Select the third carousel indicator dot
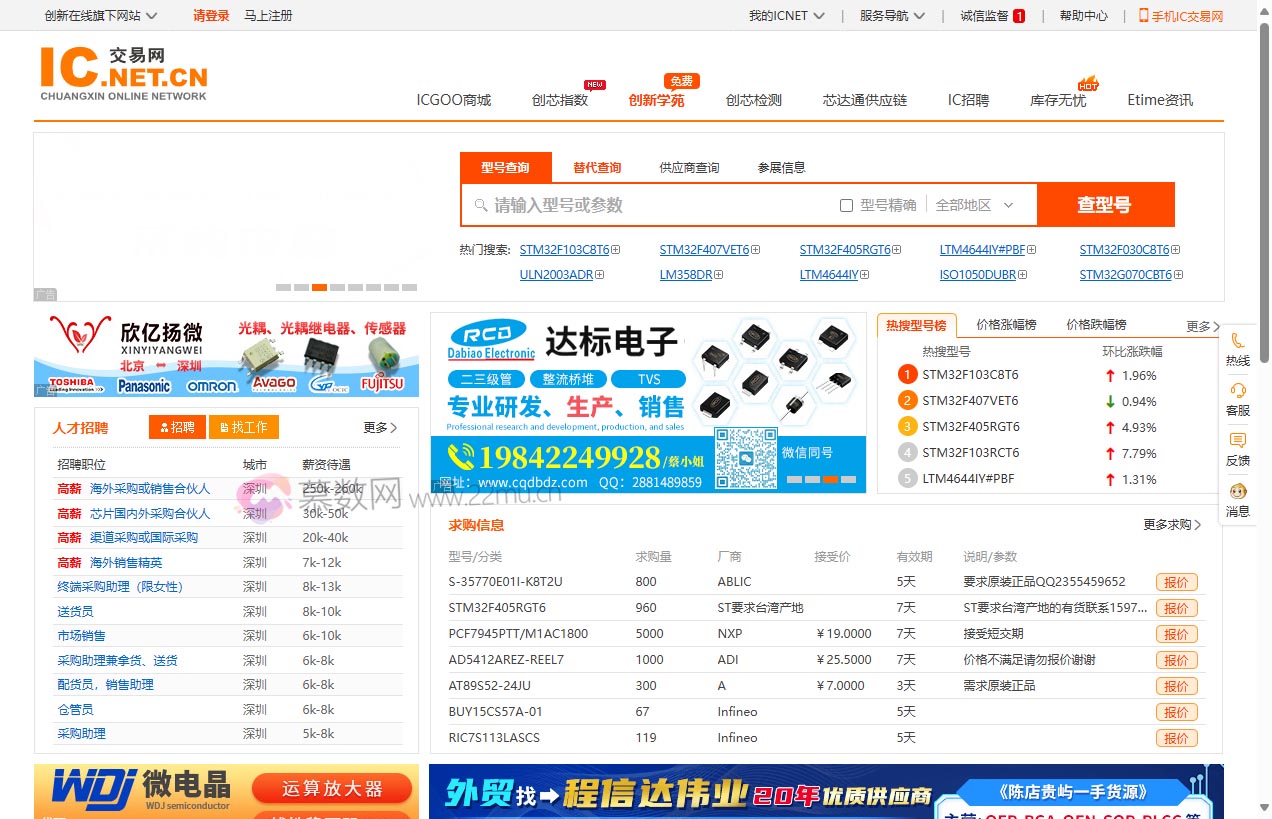 click(319, 287)
